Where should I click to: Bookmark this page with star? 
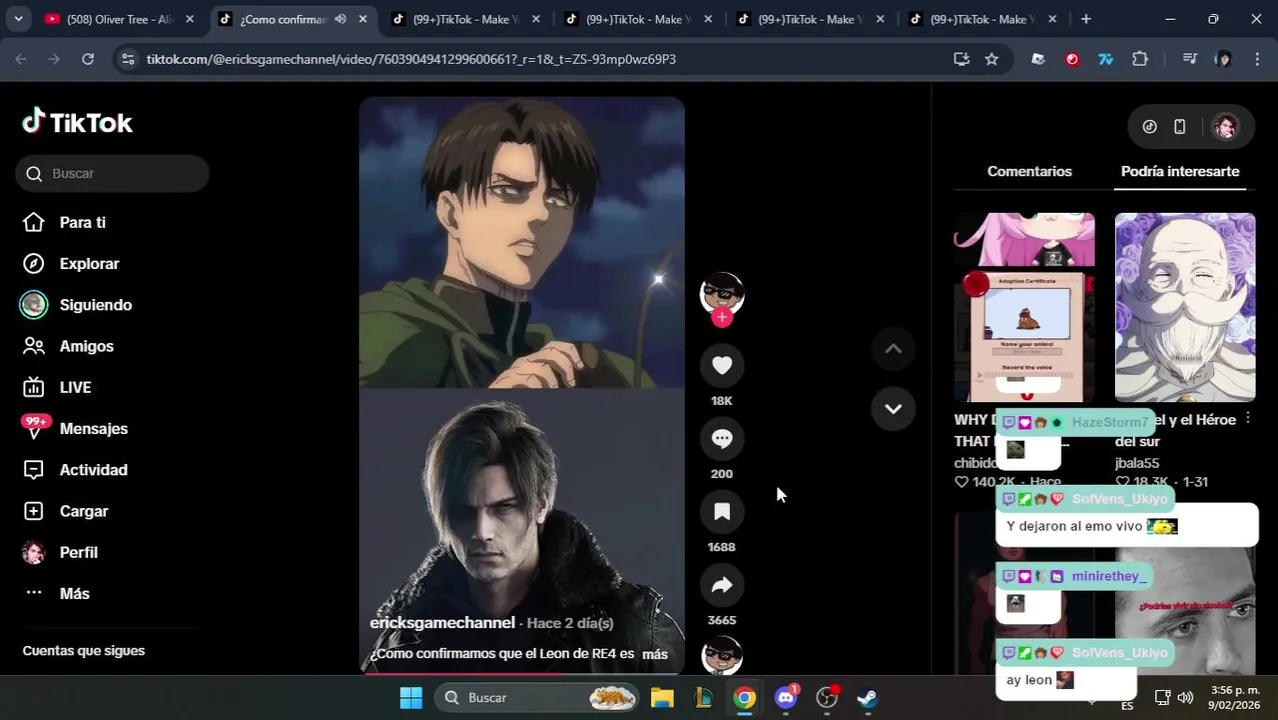991,59
